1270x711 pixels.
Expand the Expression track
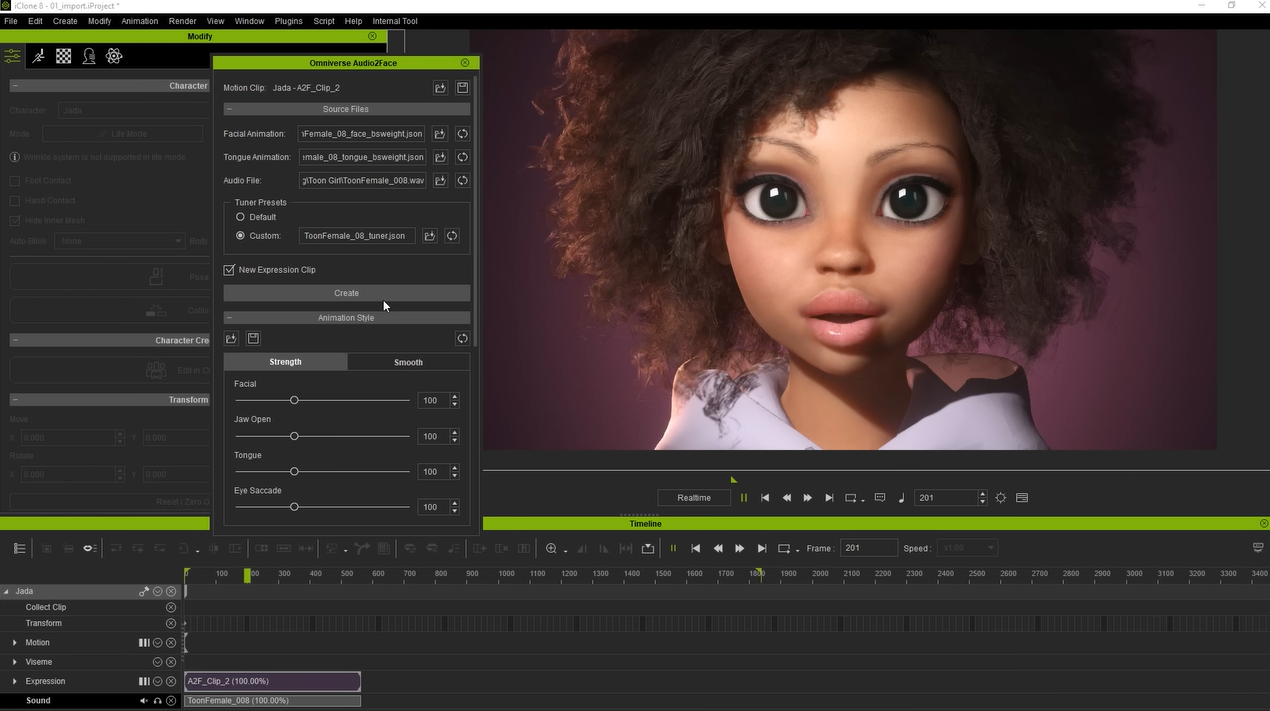click(14, 682)
